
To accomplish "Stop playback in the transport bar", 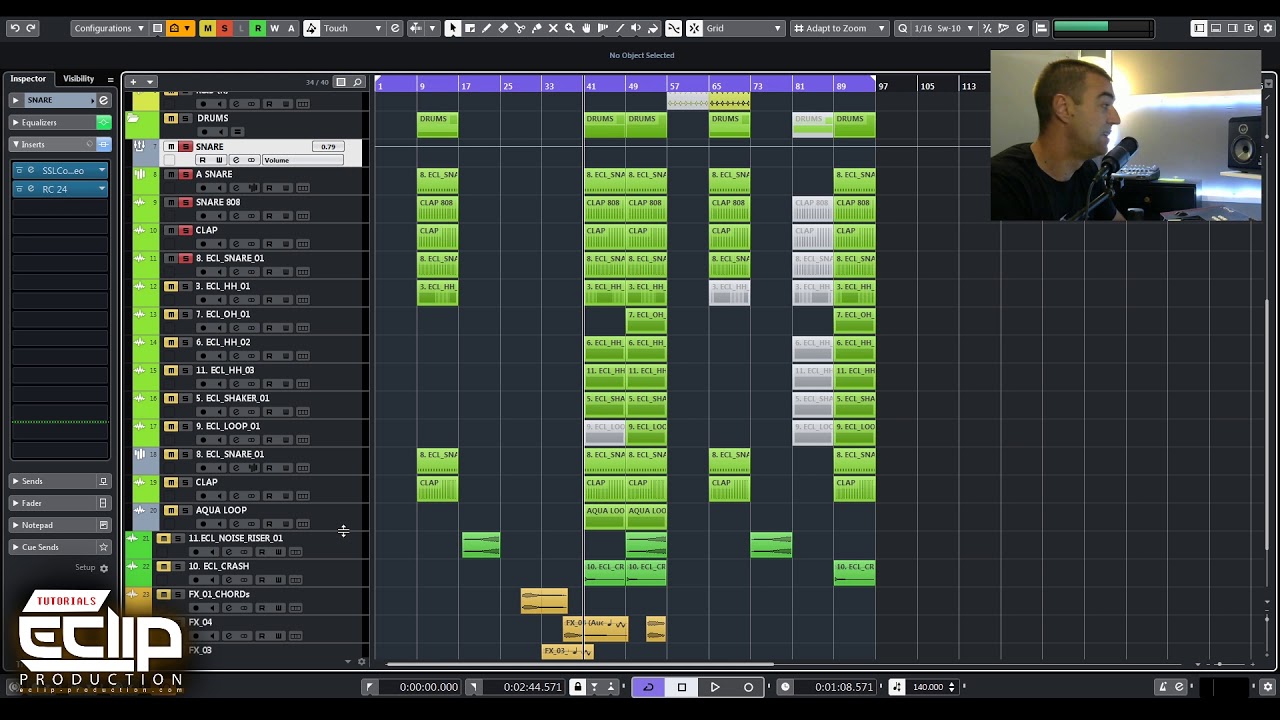I will click(682, 687).
